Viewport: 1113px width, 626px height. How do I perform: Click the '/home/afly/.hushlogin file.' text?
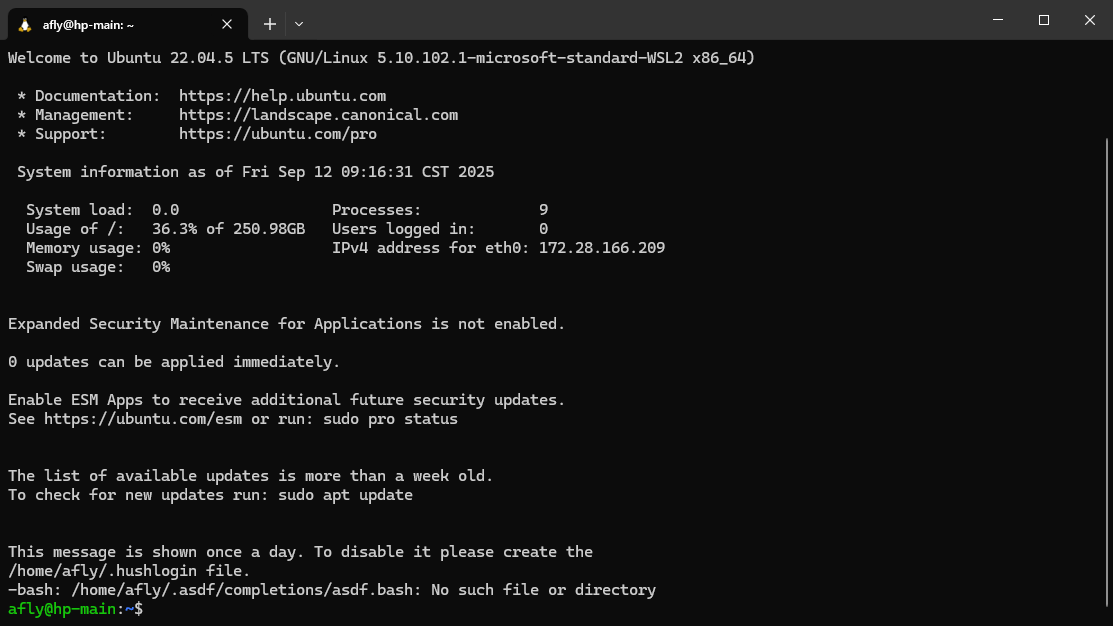(129, 571)
